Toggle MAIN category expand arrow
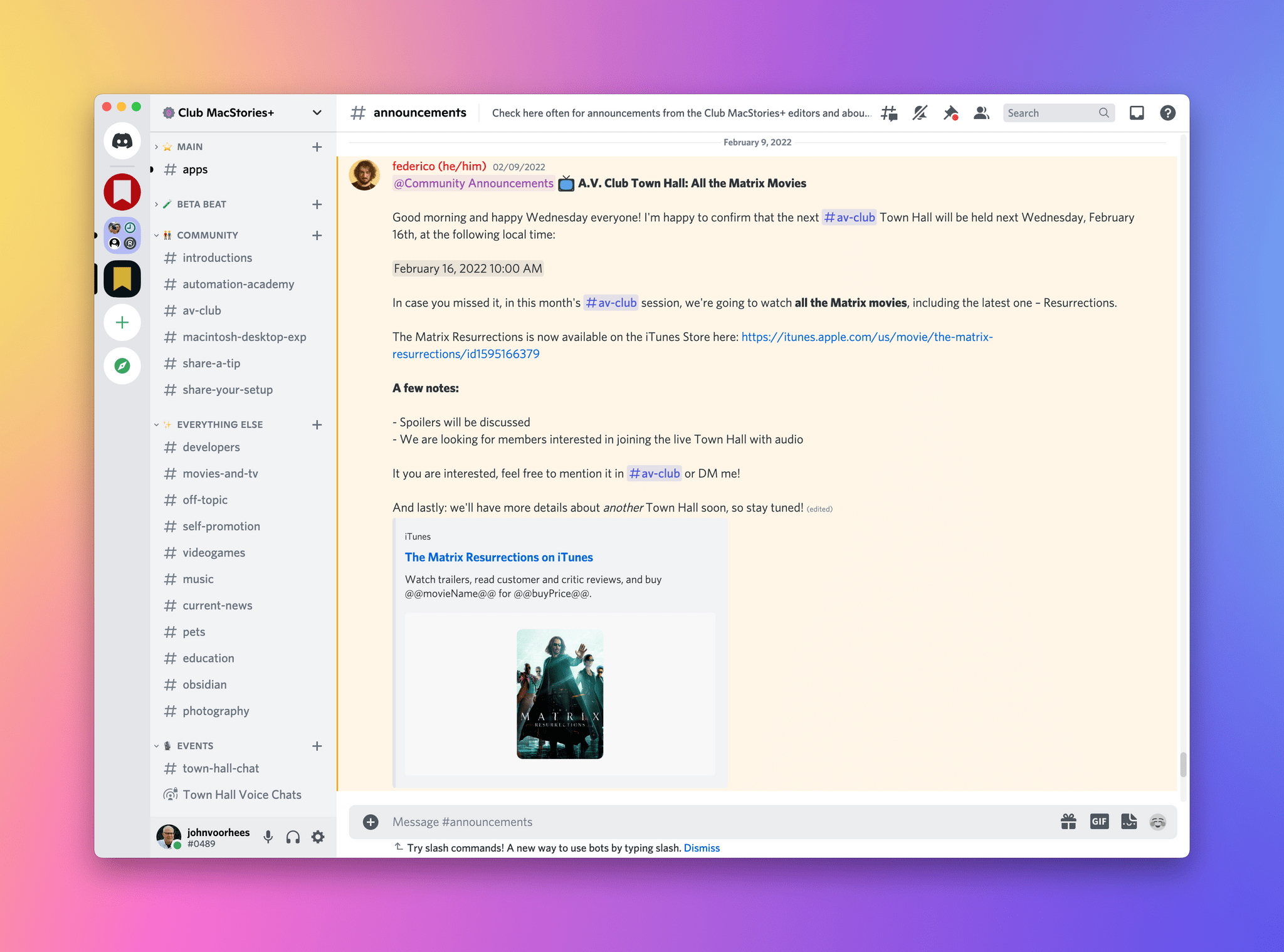 click(156, 146)
